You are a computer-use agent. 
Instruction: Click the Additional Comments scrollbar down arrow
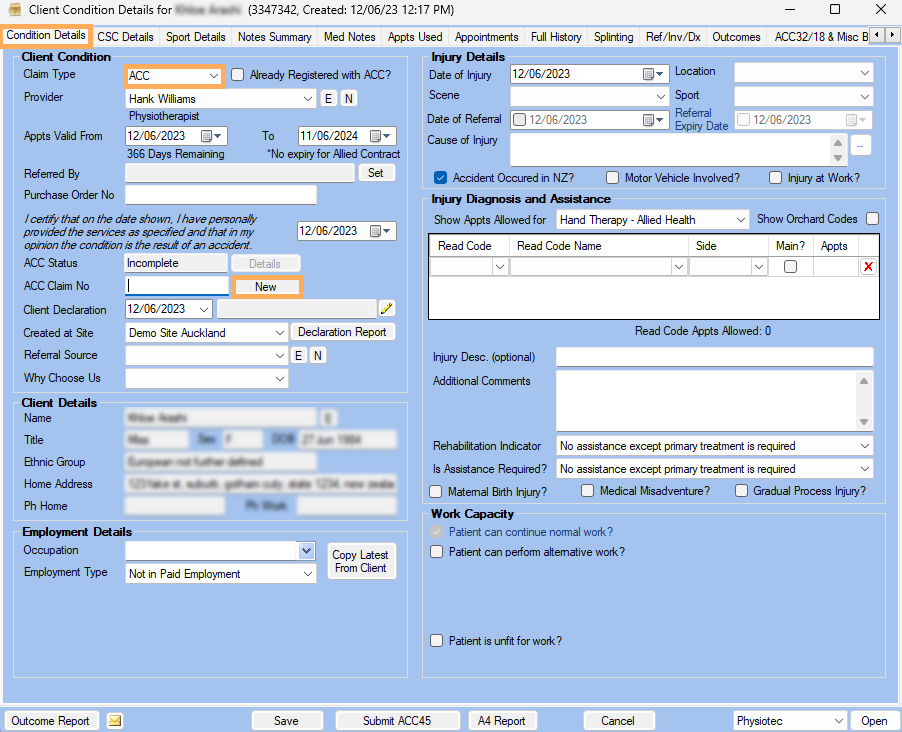863,422
